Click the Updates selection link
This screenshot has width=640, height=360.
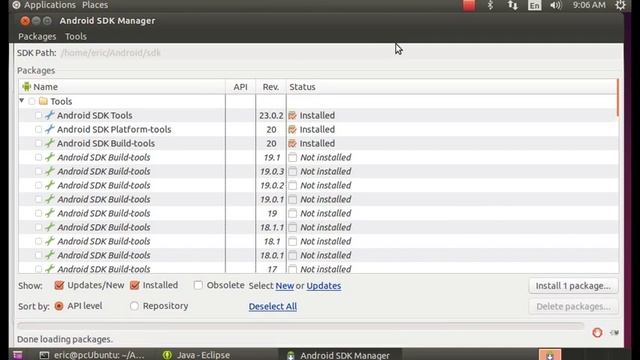324,286
